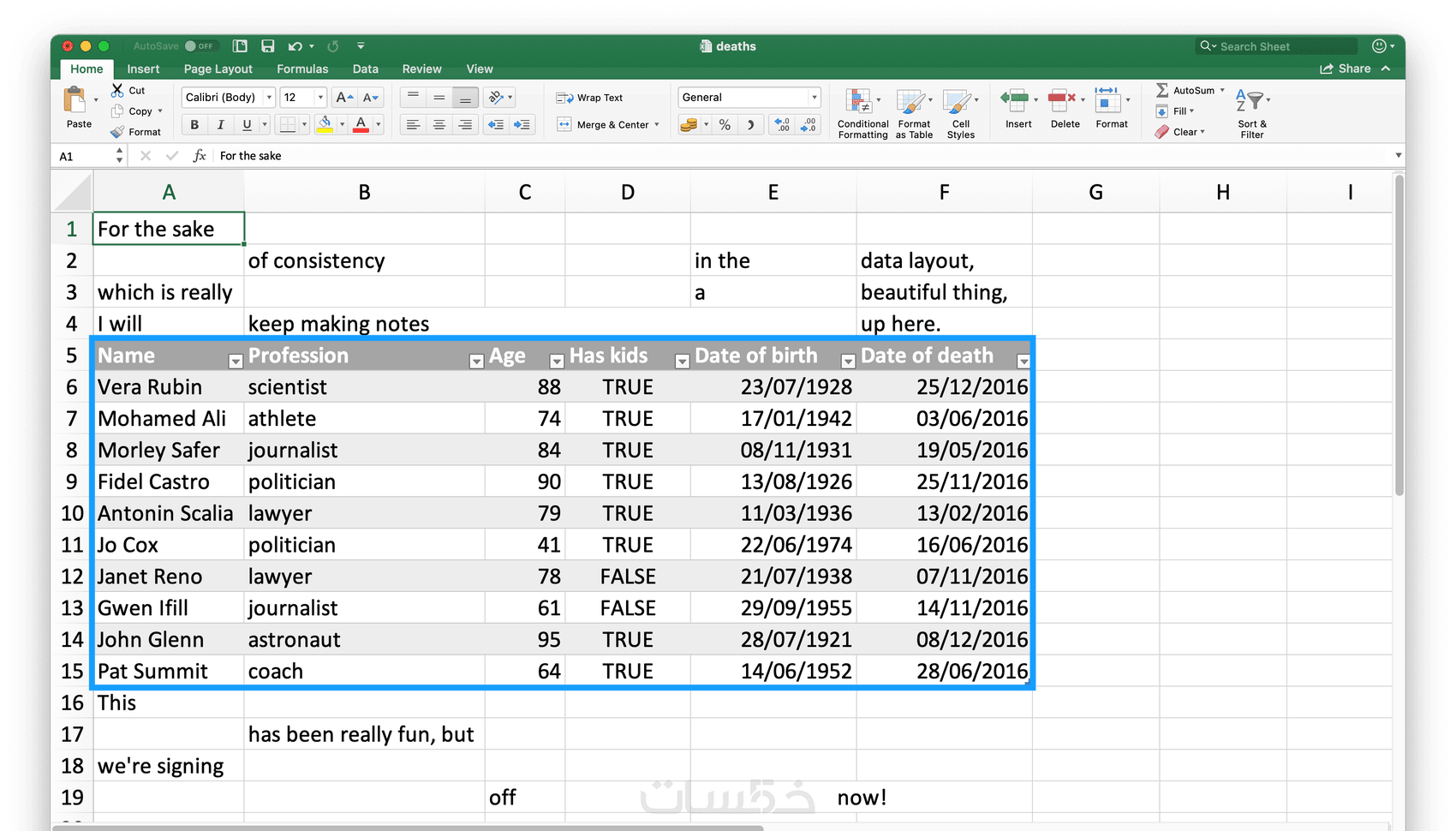Go to the Review tab
Viewport: 1456px width, 831px height.
pos(421,69)
